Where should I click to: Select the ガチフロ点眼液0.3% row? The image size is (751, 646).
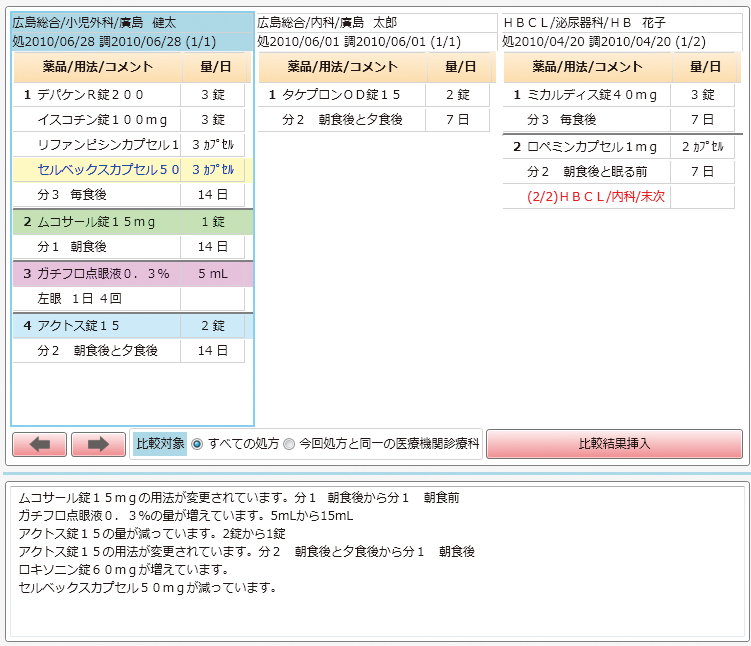point(132,274)
